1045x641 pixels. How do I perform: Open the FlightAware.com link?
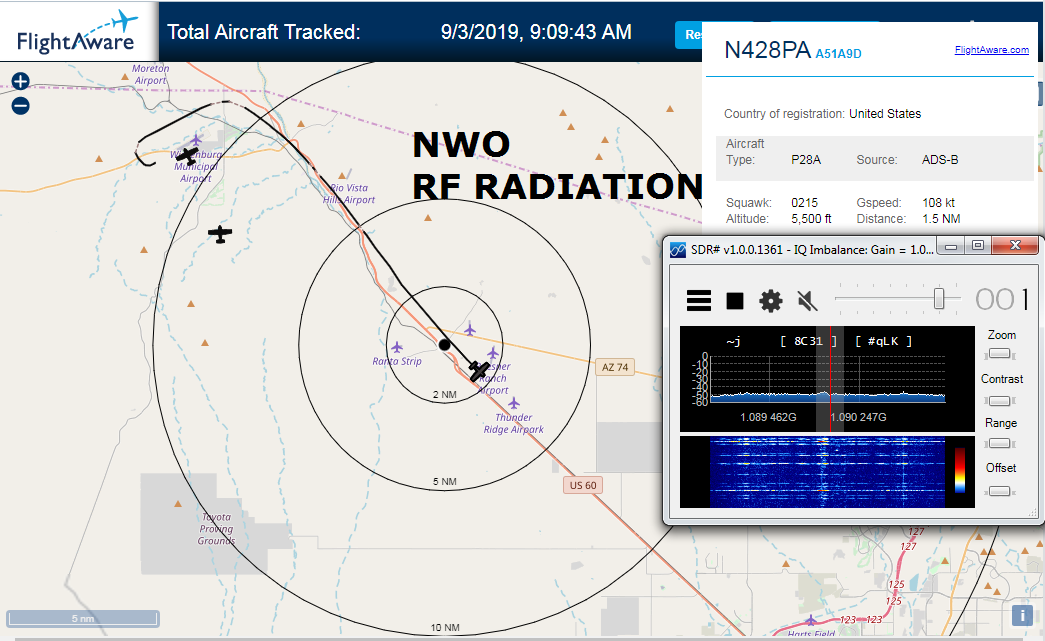pyautogui.click(x=991, y=50)
